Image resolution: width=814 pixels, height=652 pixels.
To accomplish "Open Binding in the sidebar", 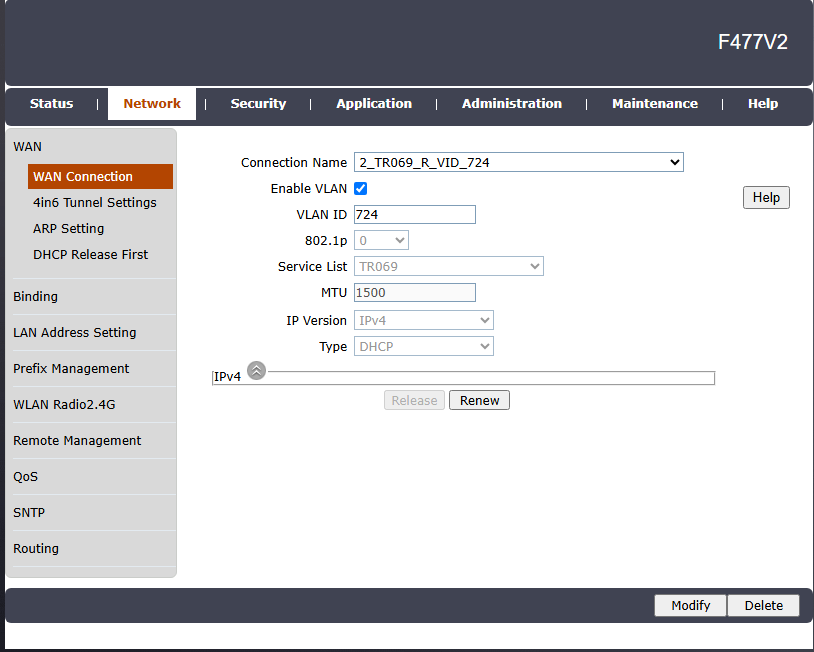I will pos(35,296).
